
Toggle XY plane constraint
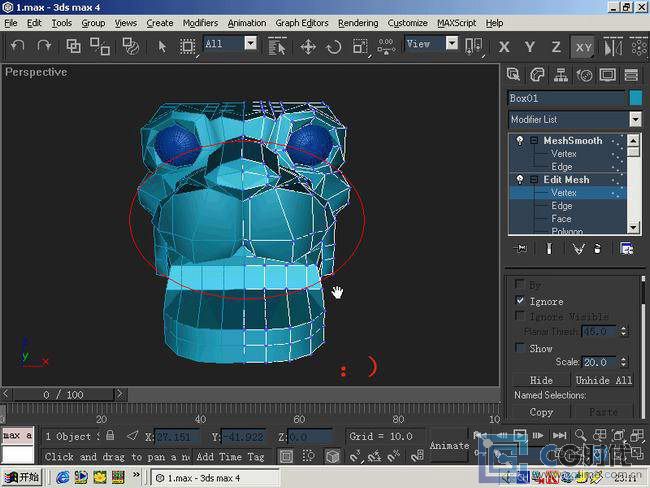583,47
